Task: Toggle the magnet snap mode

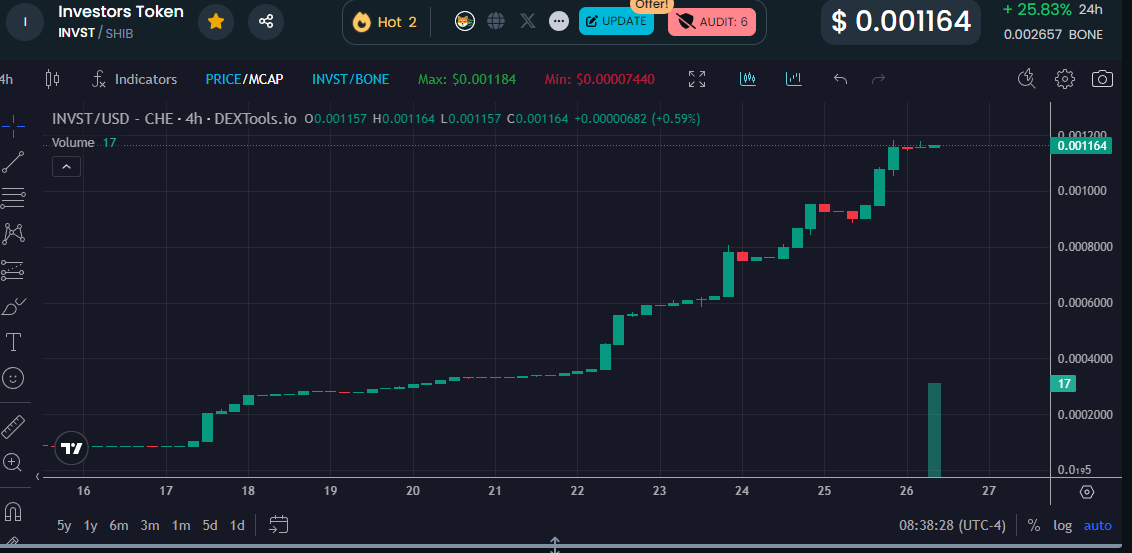Action: (x=13, y=512)
